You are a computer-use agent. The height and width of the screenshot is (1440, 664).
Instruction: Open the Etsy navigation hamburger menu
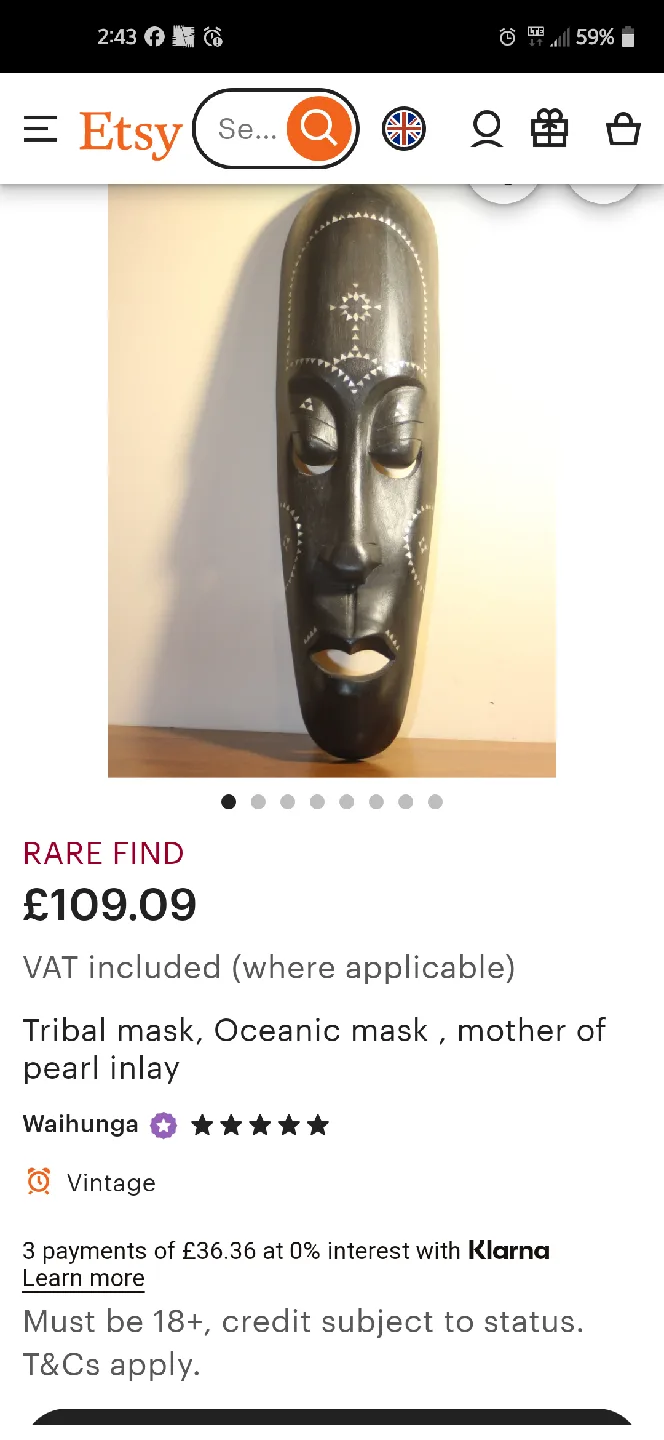40,128
